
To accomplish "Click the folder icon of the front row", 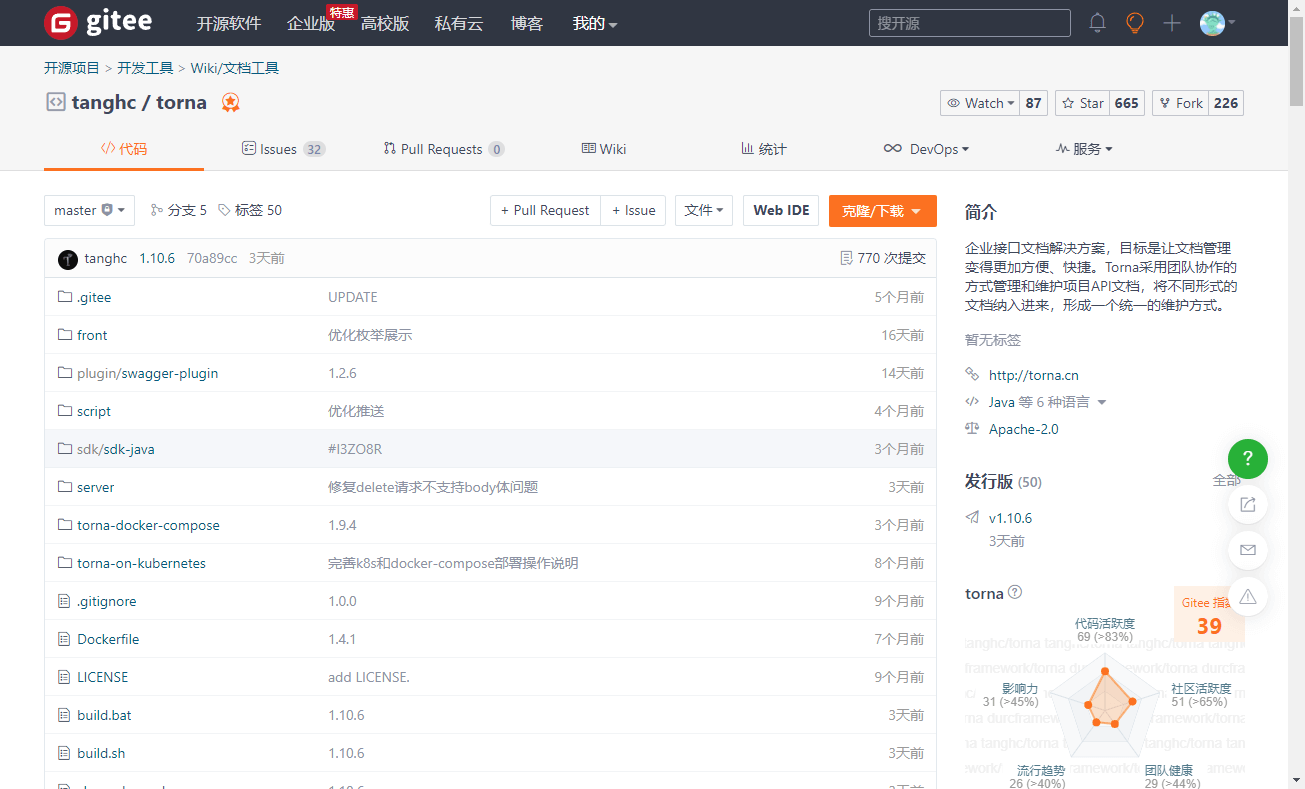I will (65, 335).
